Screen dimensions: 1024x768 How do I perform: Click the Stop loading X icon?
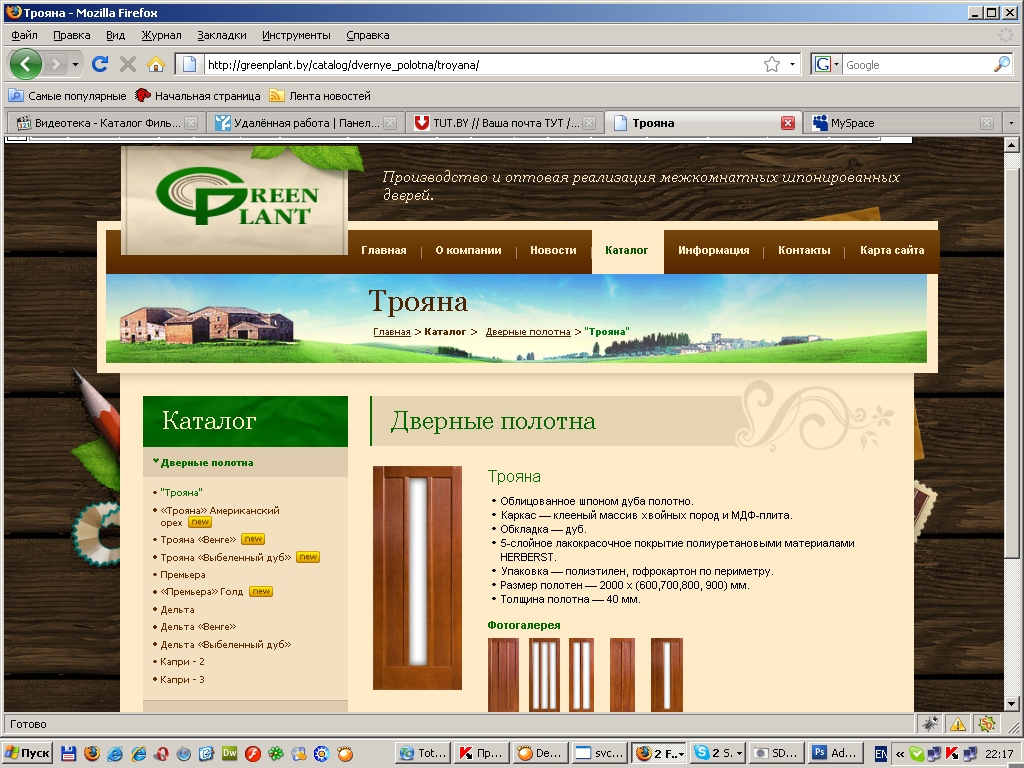click(x=128, y=64)
